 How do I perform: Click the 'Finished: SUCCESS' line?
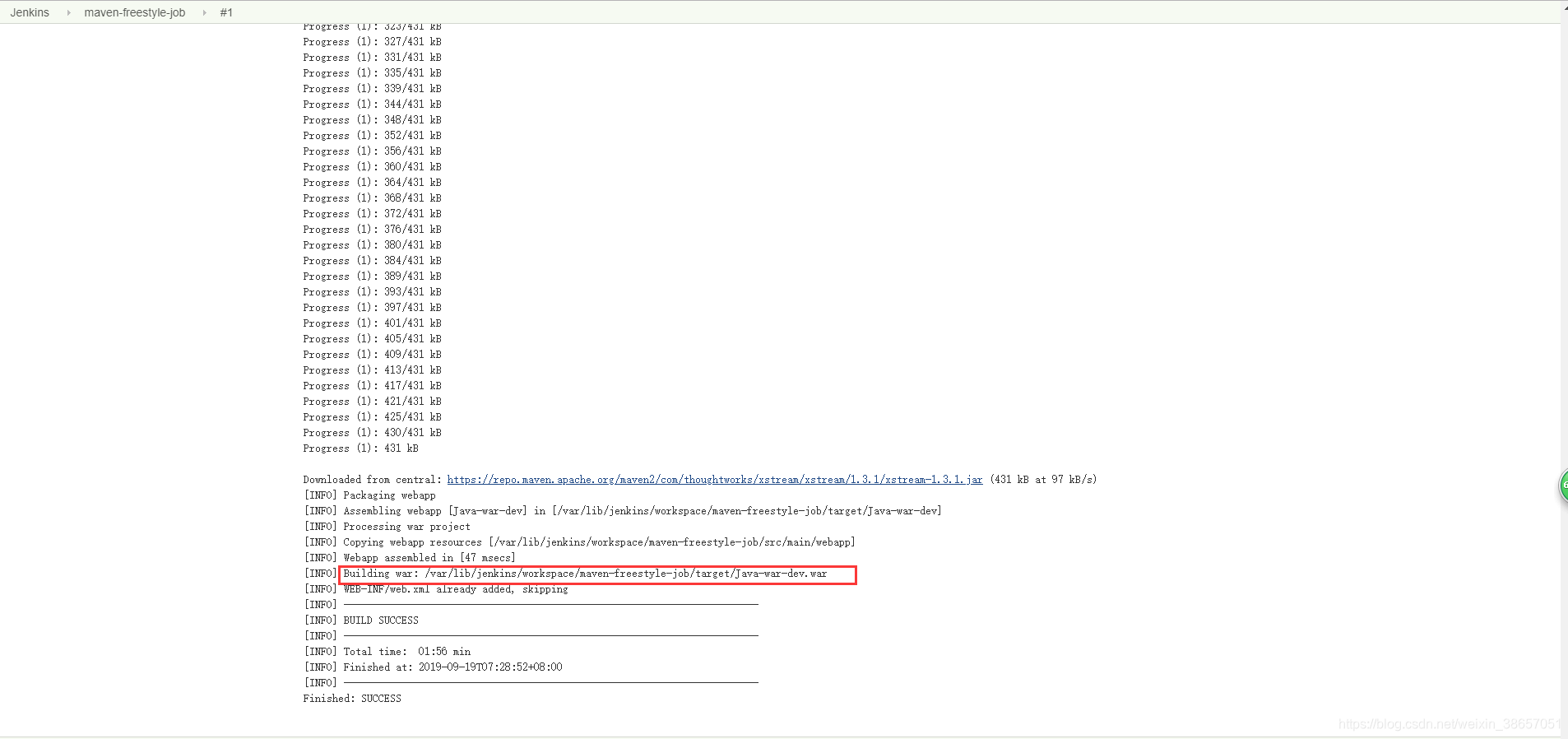[352, 699]
